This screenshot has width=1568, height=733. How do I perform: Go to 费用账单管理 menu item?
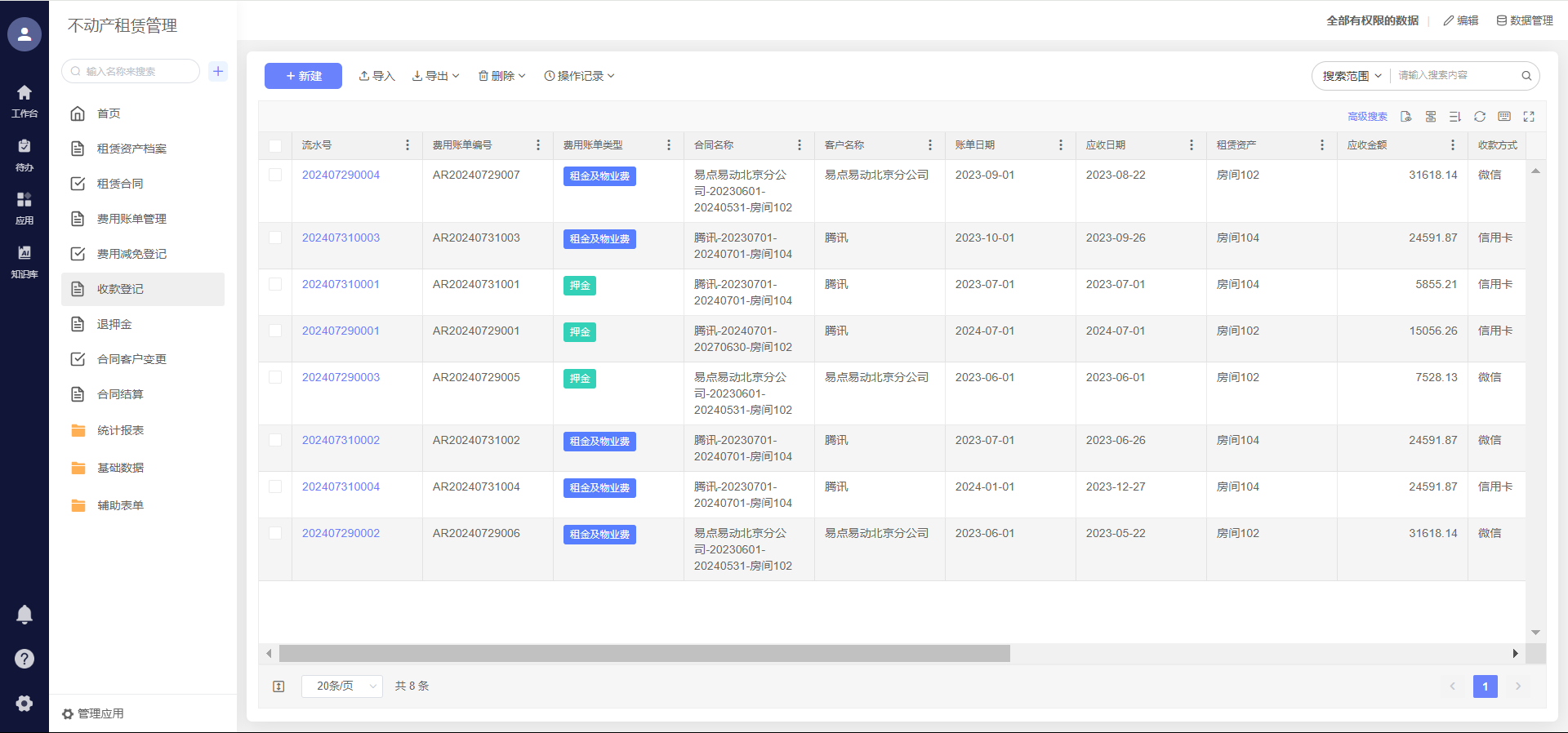click(131, 219)
